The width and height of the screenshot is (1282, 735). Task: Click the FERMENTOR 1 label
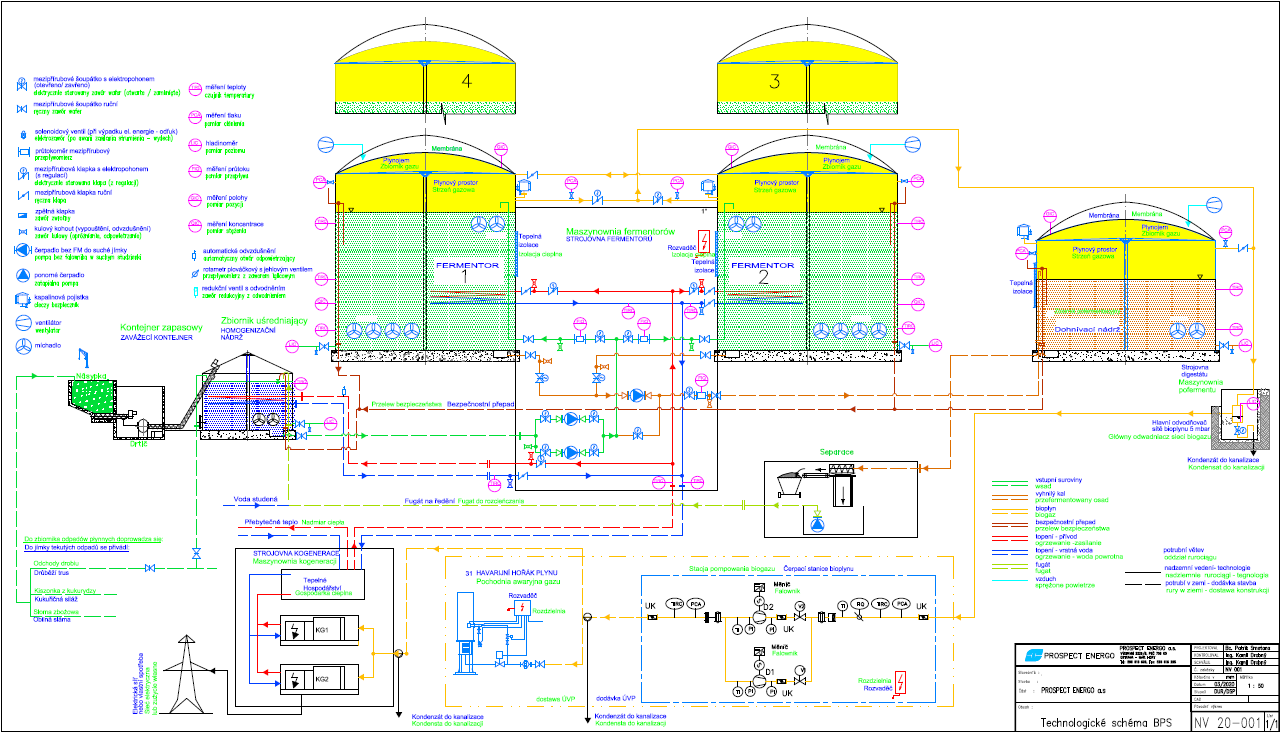pos(465,266)
